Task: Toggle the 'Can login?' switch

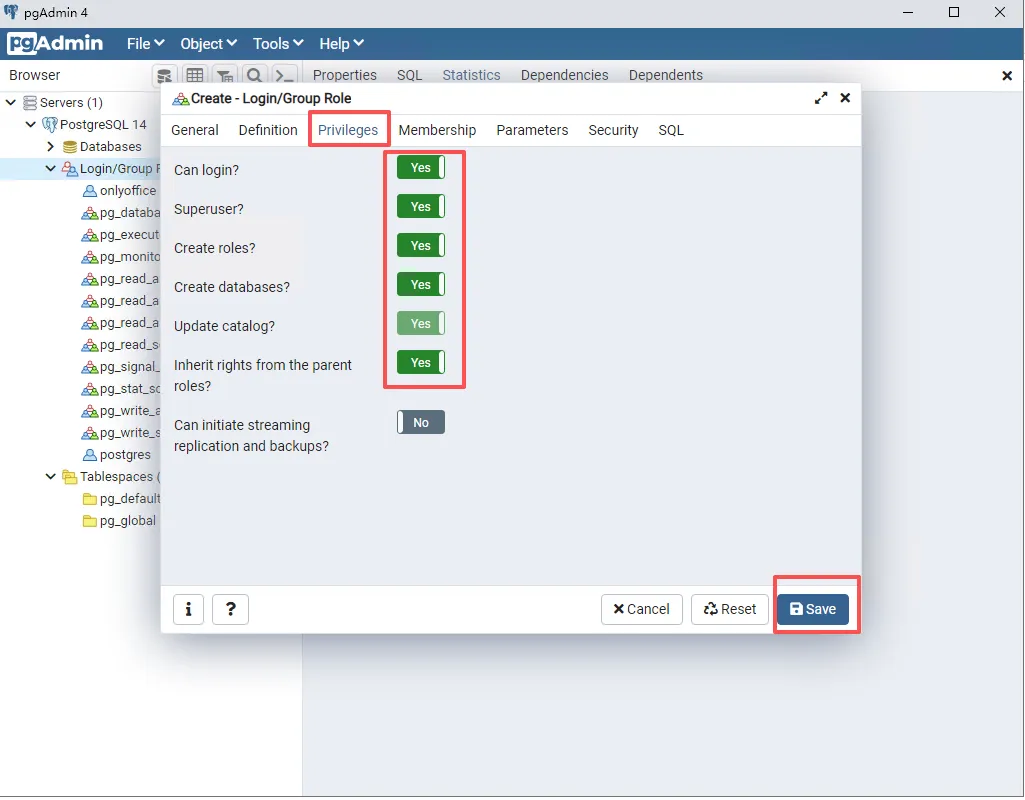Action: tap(421, 167)
